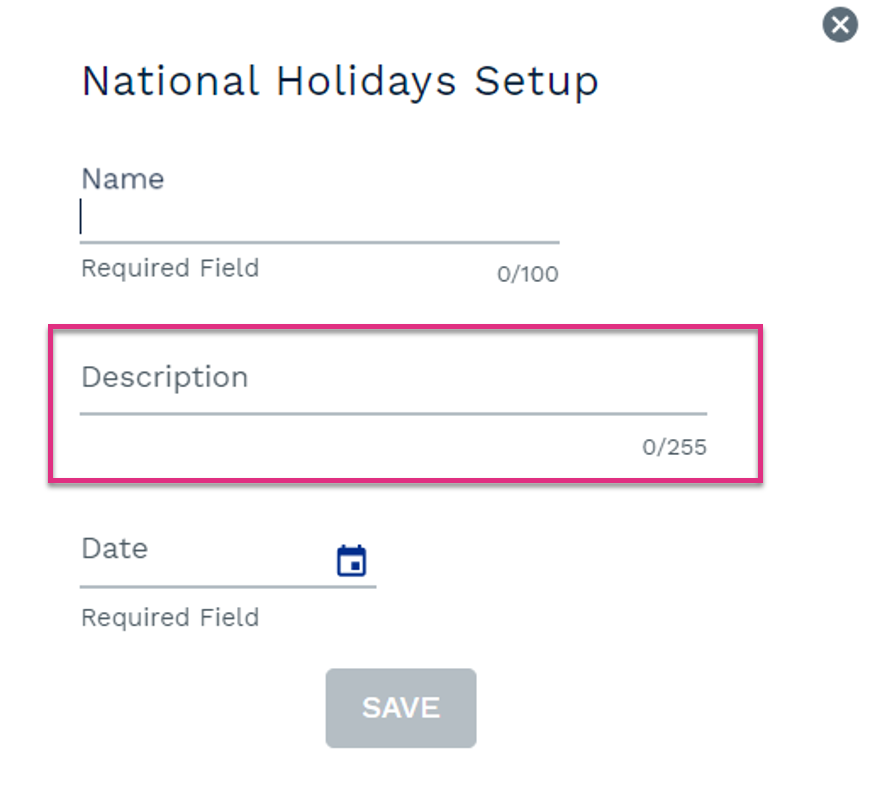Click the word Setup in the title

click(537, 82)
